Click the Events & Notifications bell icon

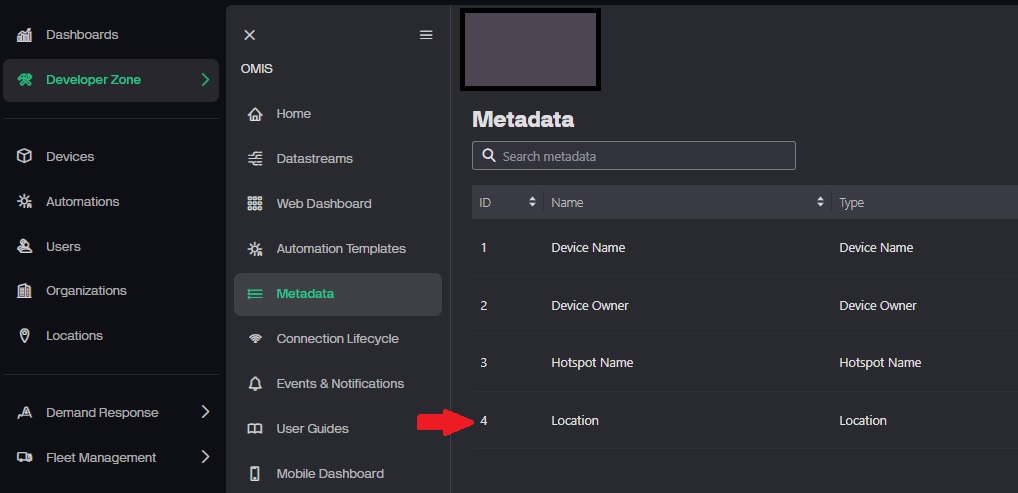click(x=255, y=383)
